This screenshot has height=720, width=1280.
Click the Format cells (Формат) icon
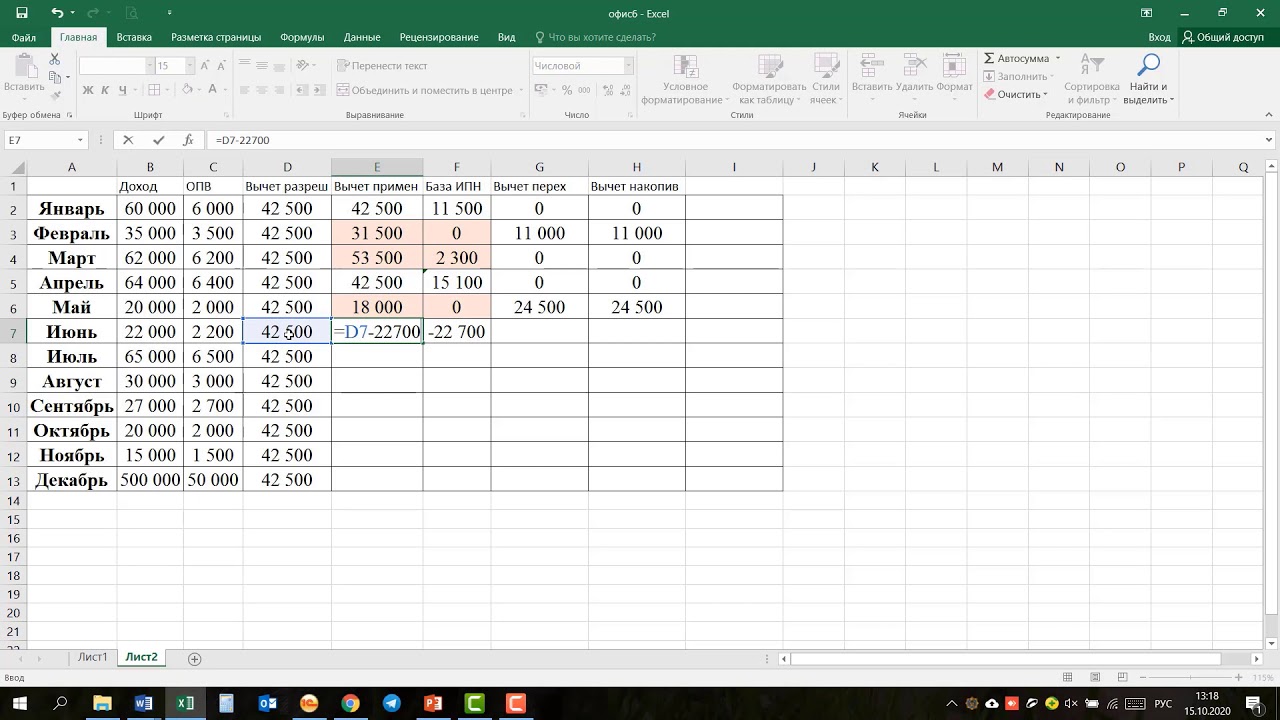pos(955,66)
